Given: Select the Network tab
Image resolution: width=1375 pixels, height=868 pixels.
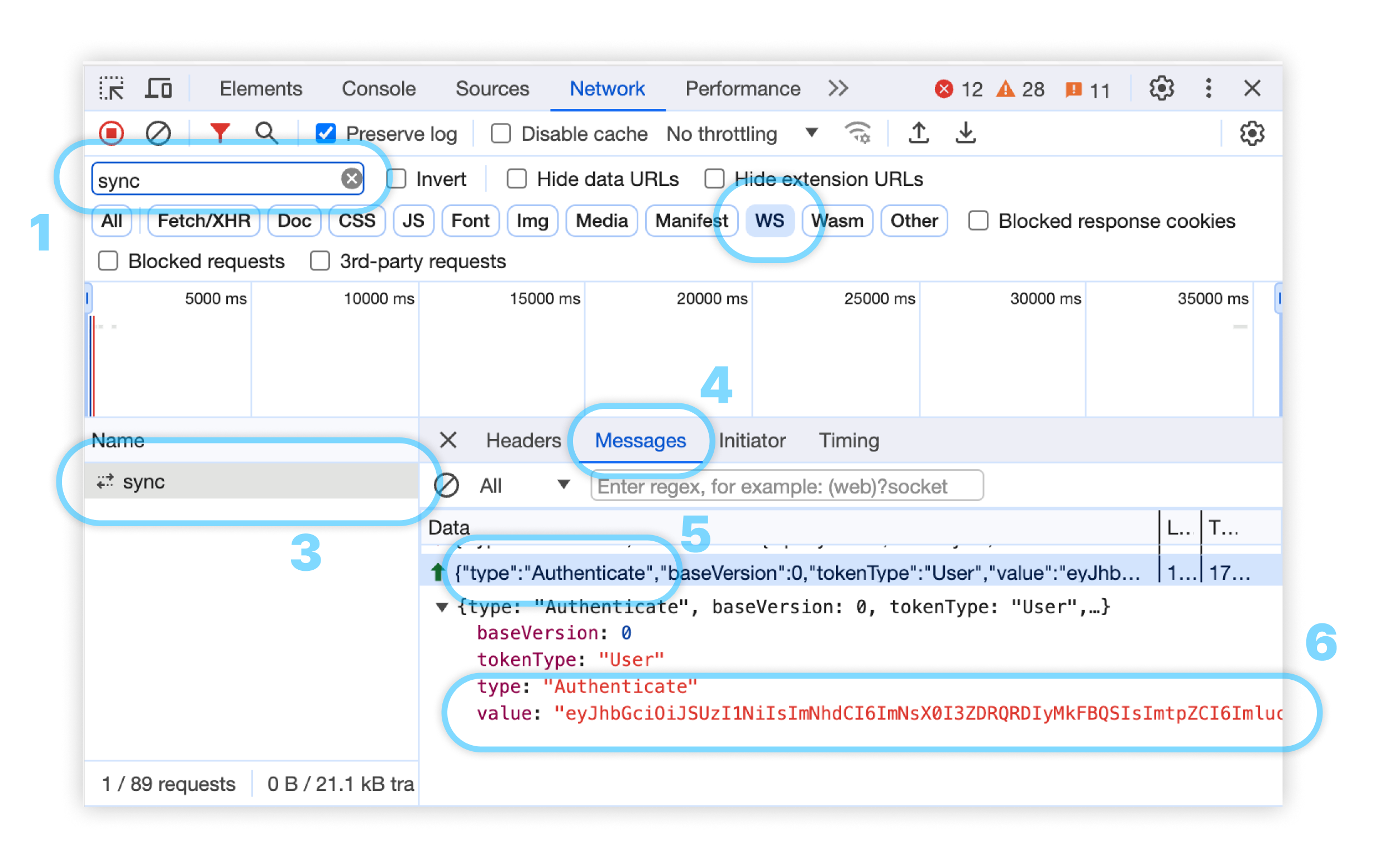Looking at the screenshot, I should point(607,88).
